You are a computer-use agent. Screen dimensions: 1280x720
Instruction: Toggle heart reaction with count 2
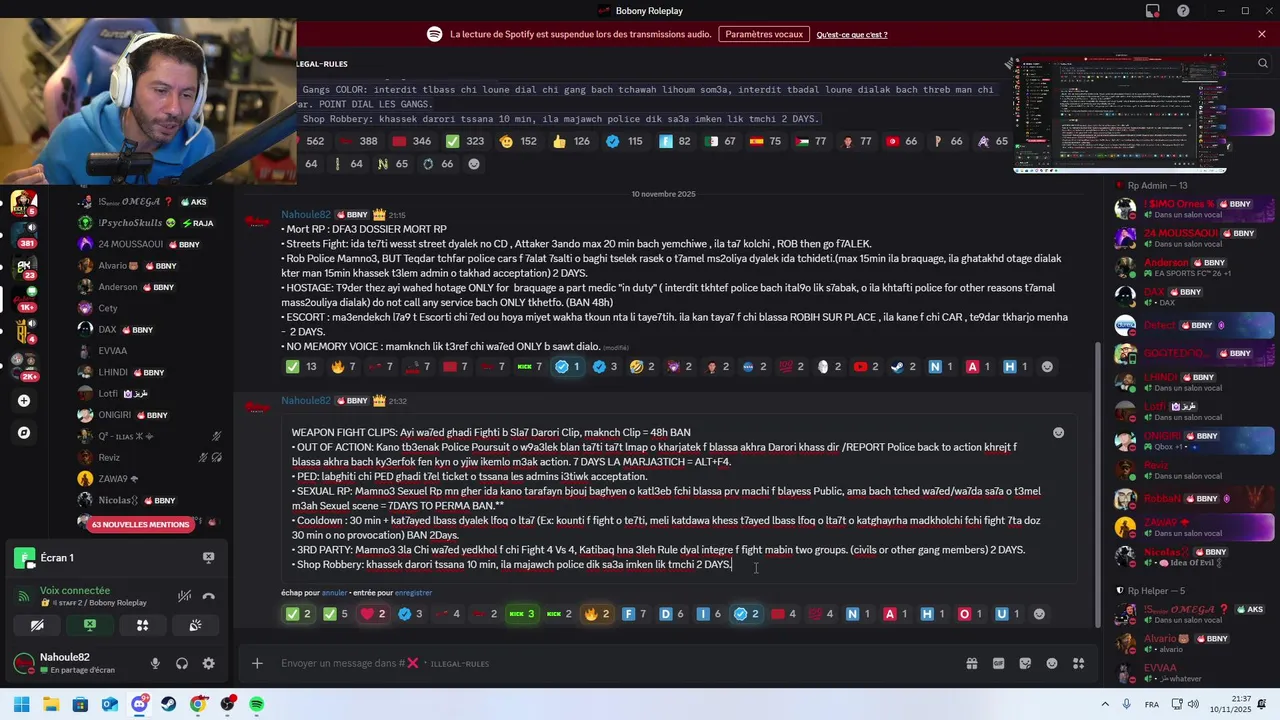pos(372,614)
